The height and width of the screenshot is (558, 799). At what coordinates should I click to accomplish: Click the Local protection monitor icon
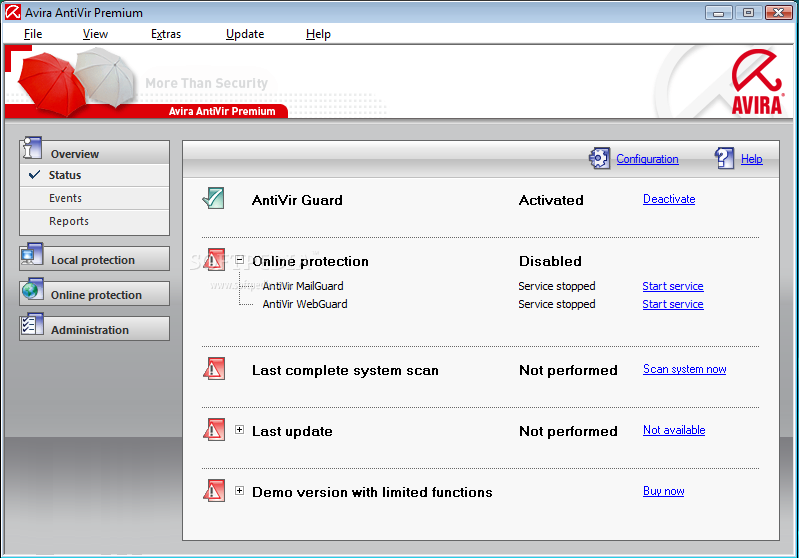[32, 254]
